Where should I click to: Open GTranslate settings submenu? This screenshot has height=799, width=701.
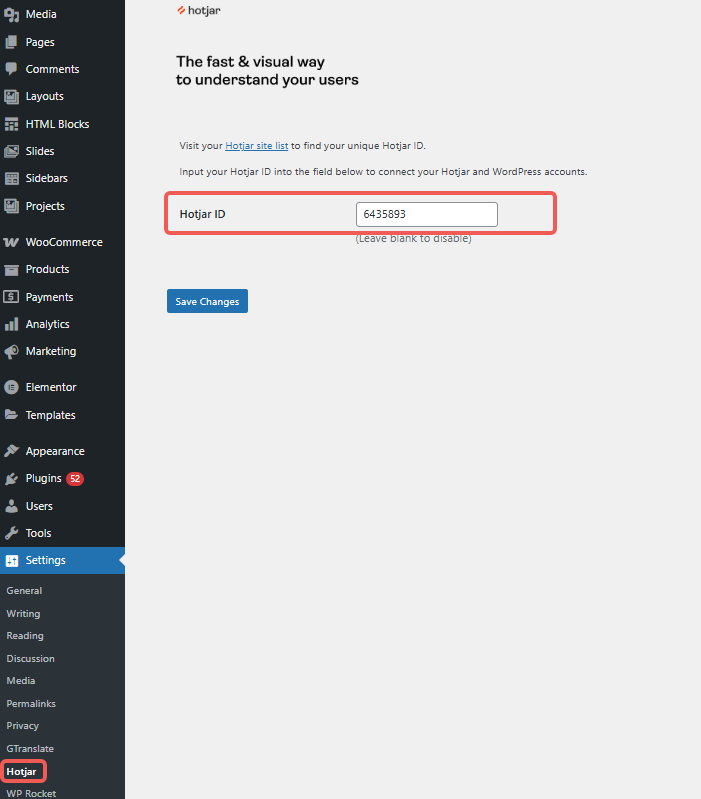click(x=30, y=749)
